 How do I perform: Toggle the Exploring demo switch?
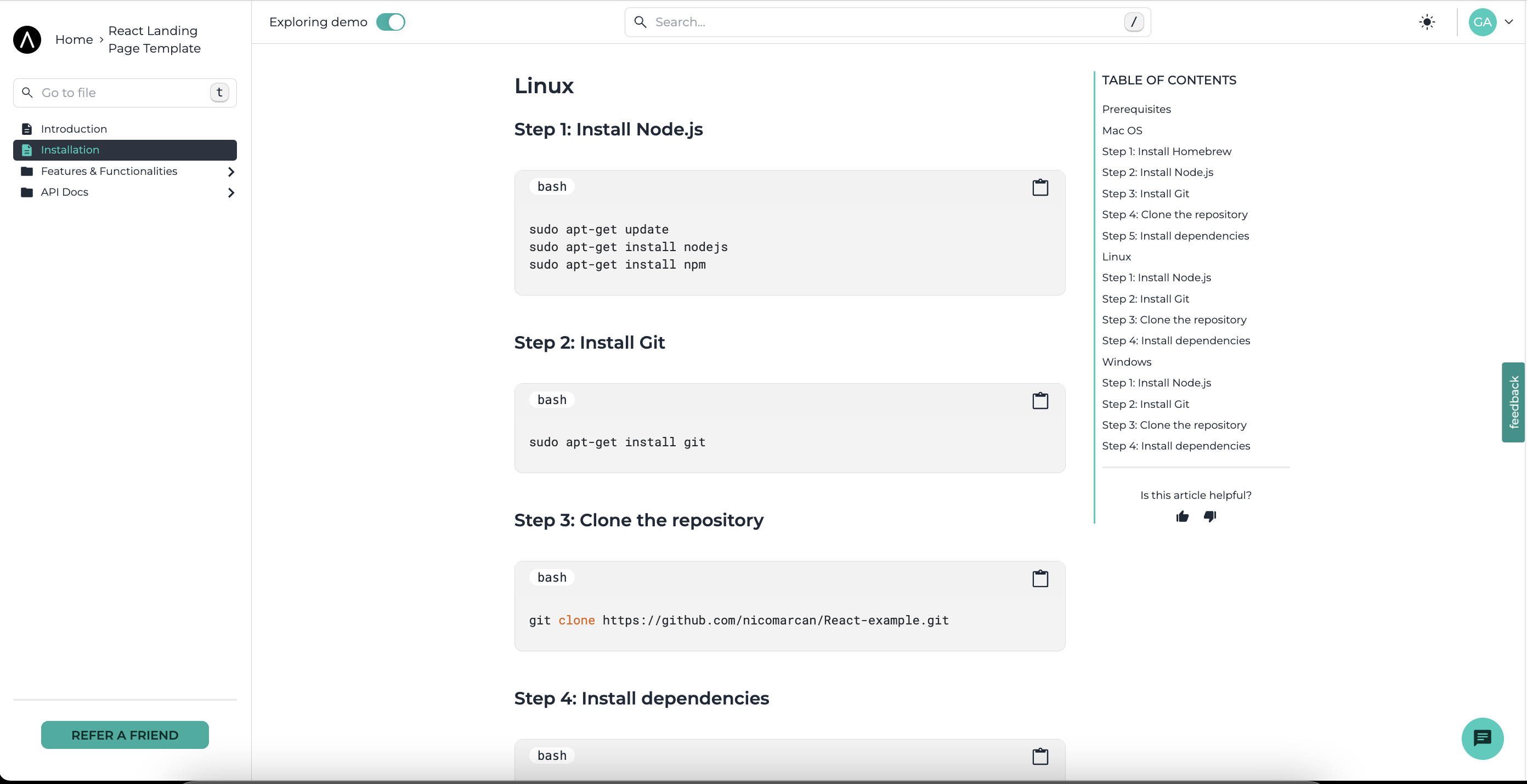click(391, 22)
